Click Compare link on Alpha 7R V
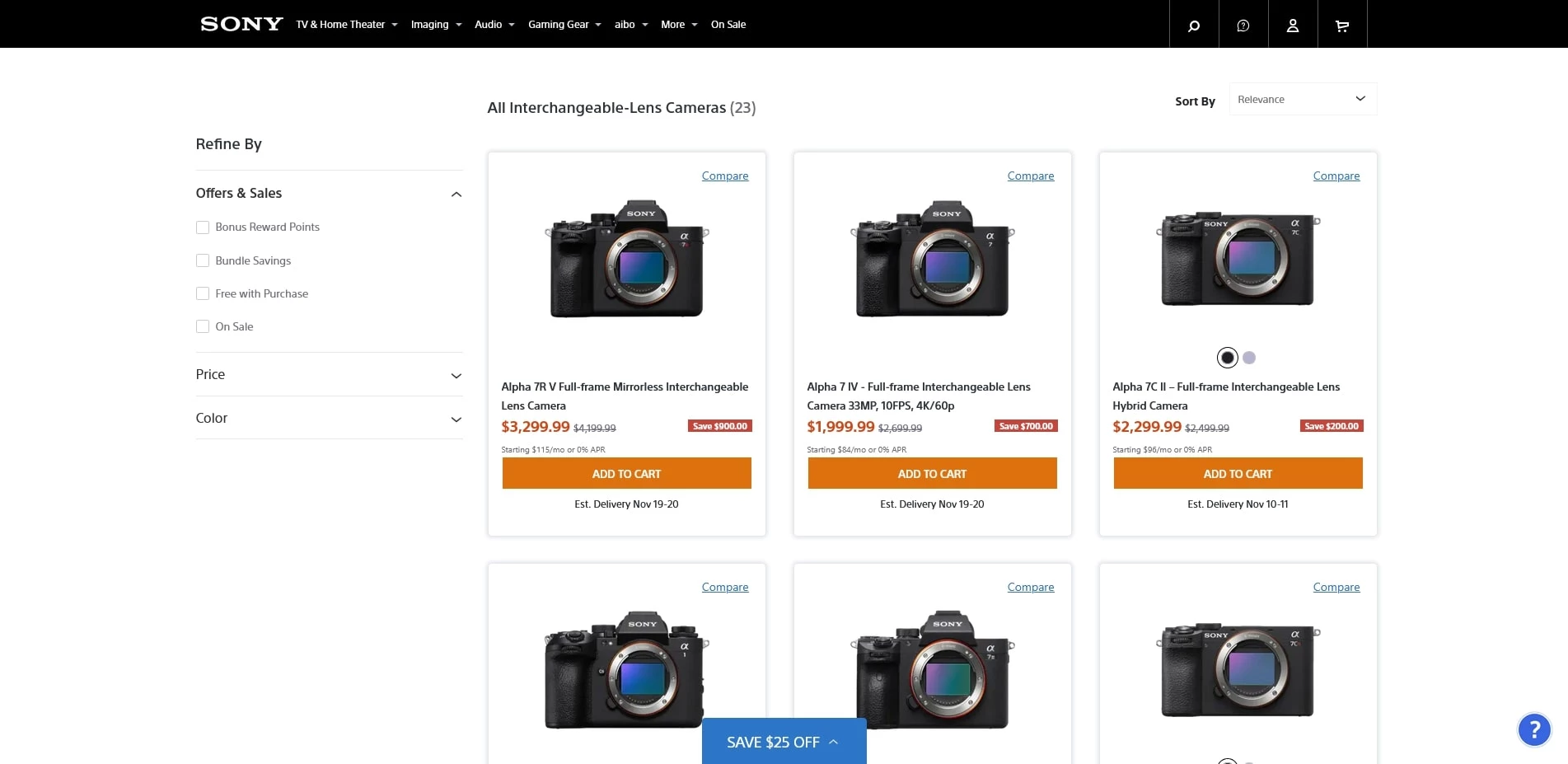The height and width of the screenshot is (764, 1568). 725,176
